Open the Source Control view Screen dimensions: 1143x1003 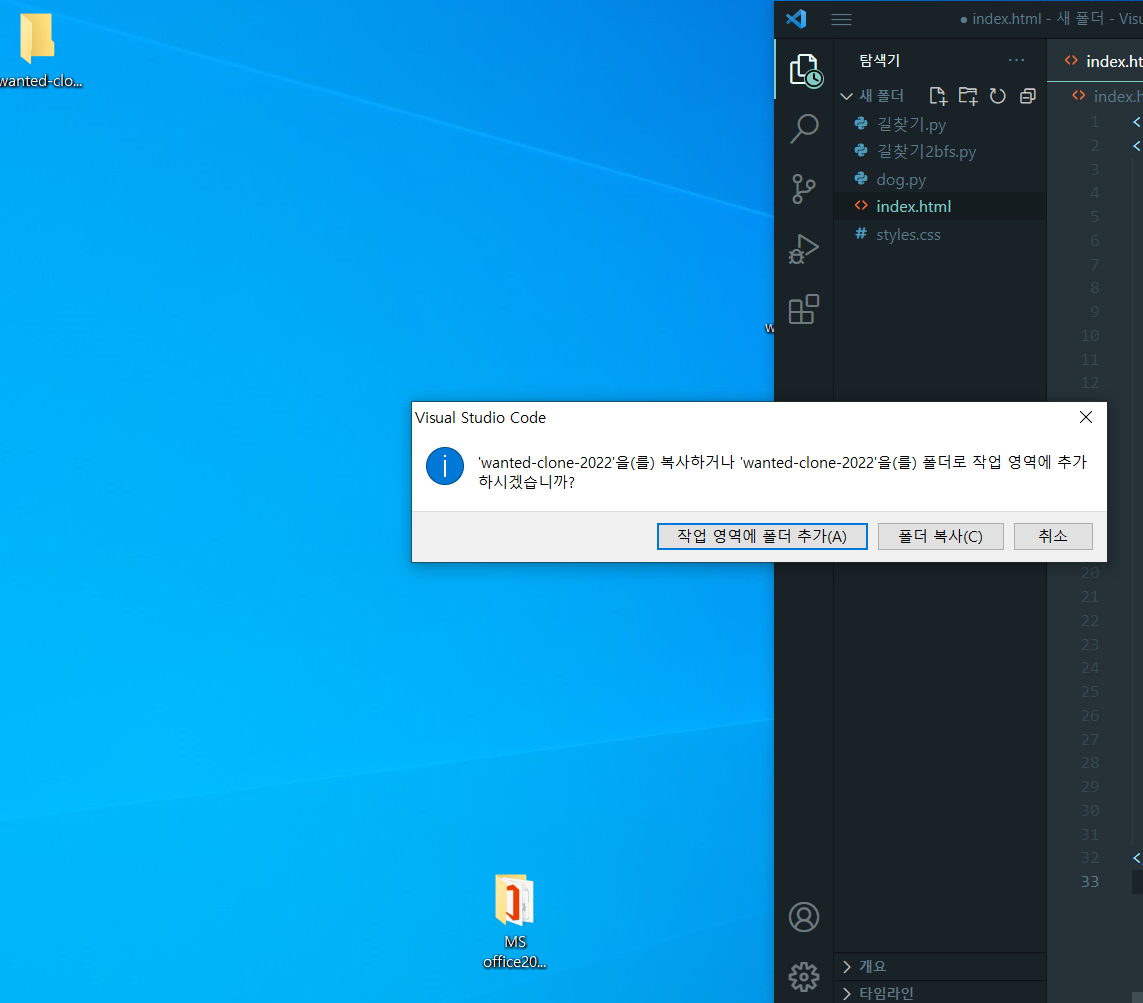(x=804, y=189)
